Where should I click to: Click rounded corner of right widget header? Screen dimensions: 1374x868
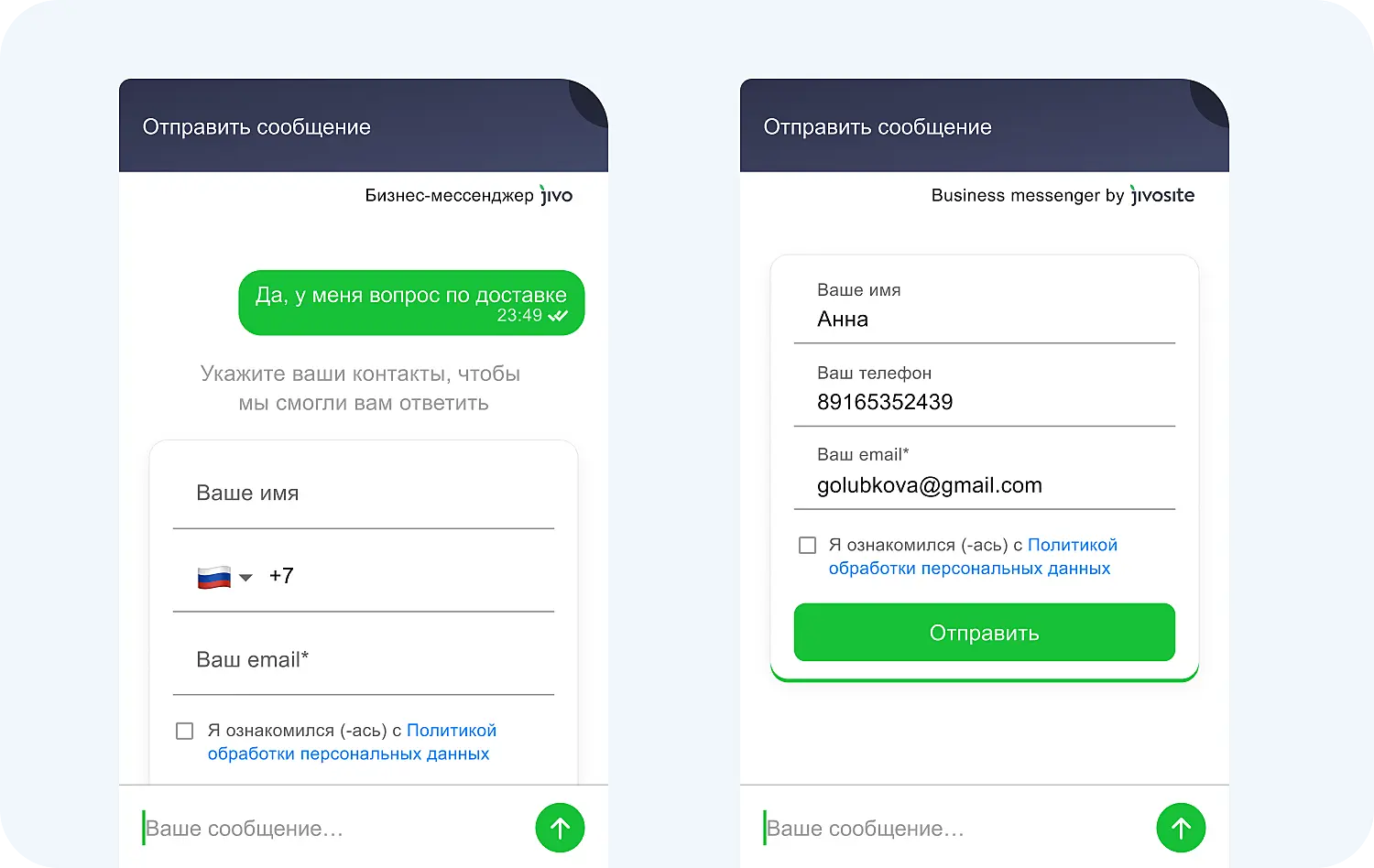(x=1210, y=99)
